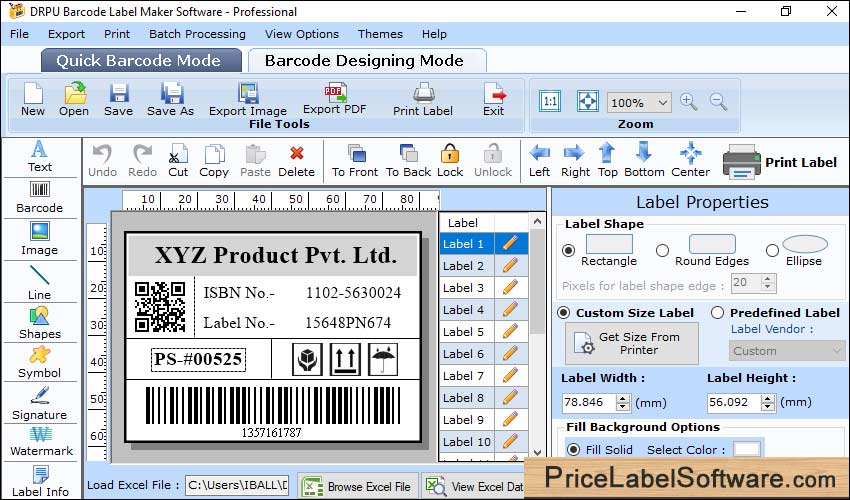Pick the Signature tool
850x500 pixels.
[x=39, y=402]
